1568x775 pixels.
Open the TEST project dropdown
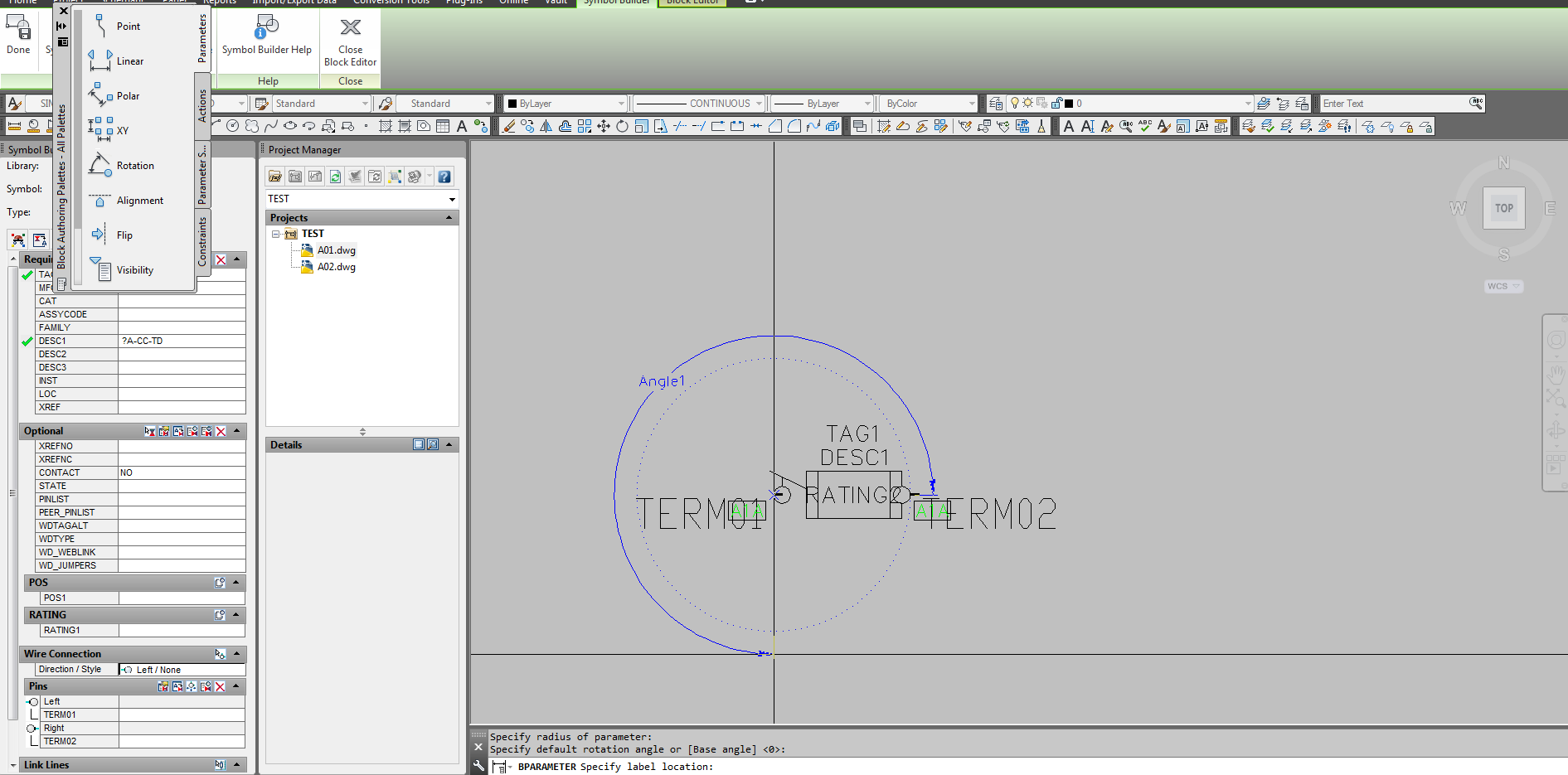[452, 199]
